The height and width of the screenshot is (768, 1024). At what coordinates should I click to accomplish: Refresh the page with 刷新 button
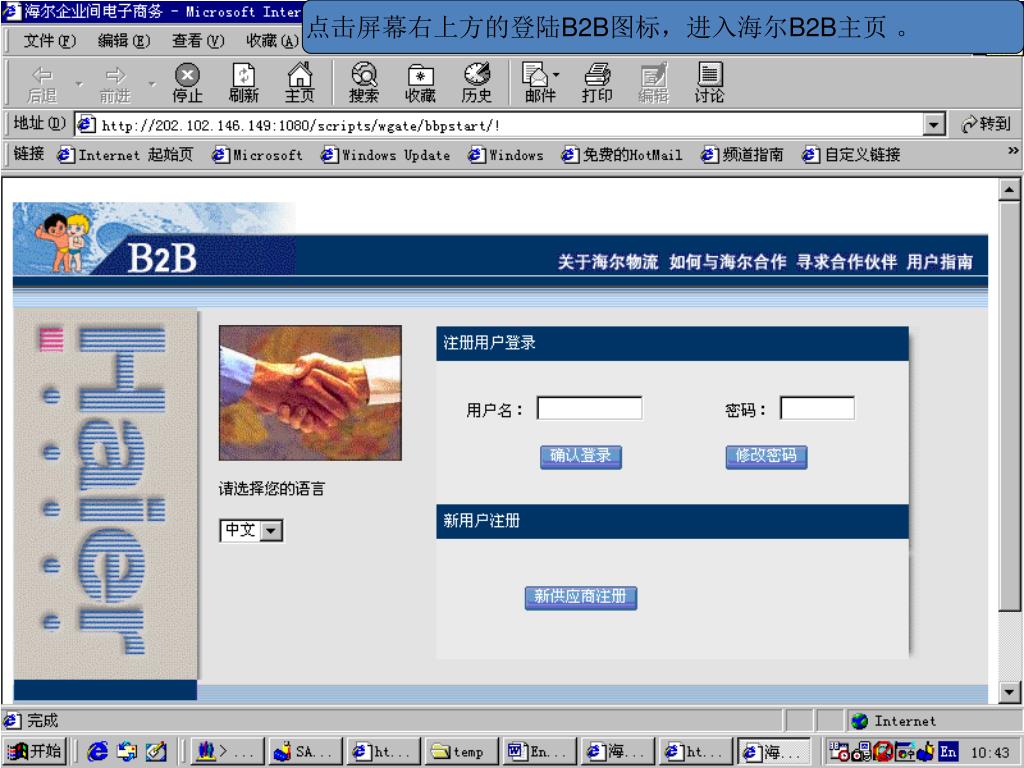coord(244,84)
